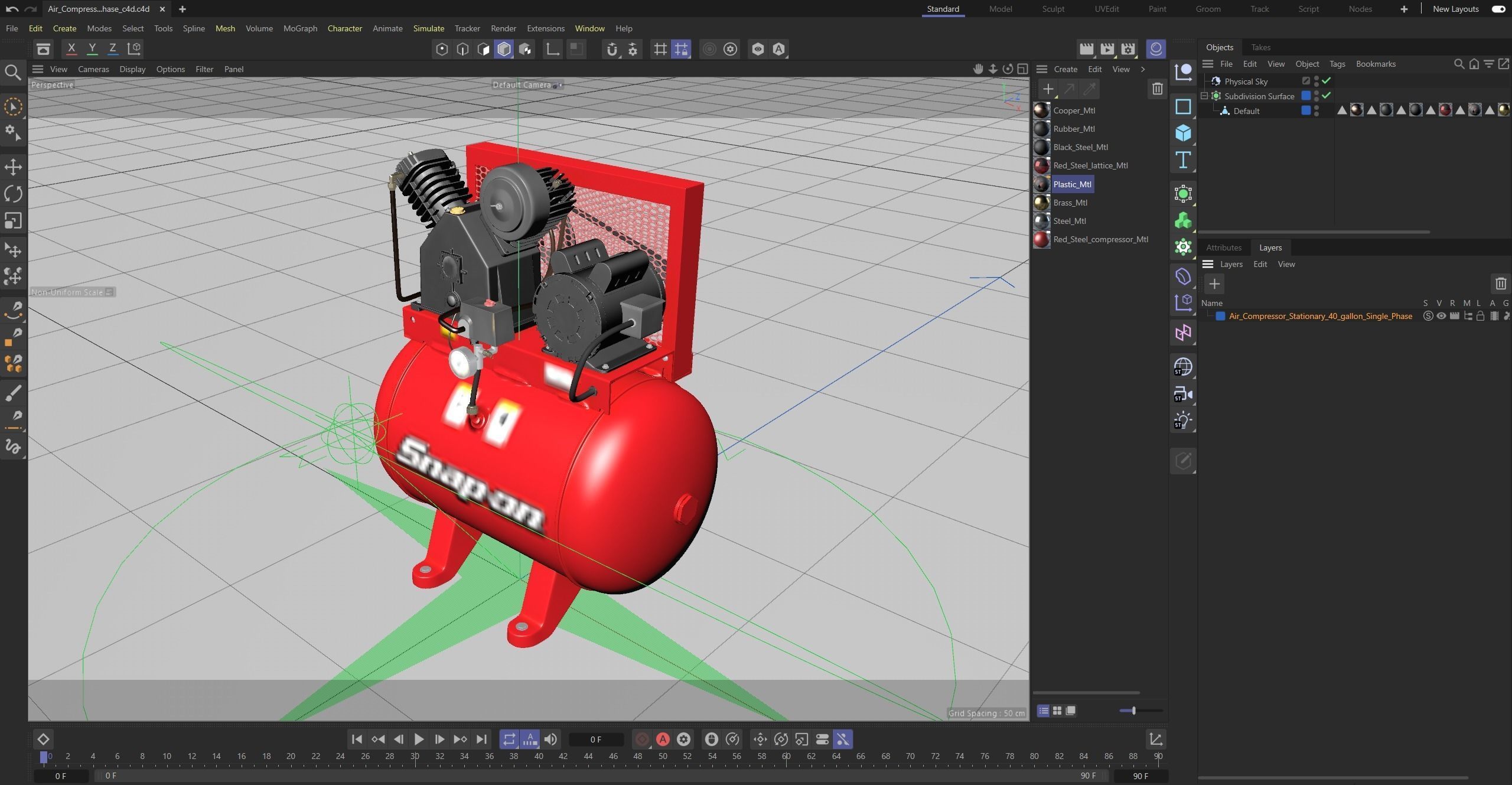Select the Air_Compressor_Stationary layer name

(x=1321, y=316)
